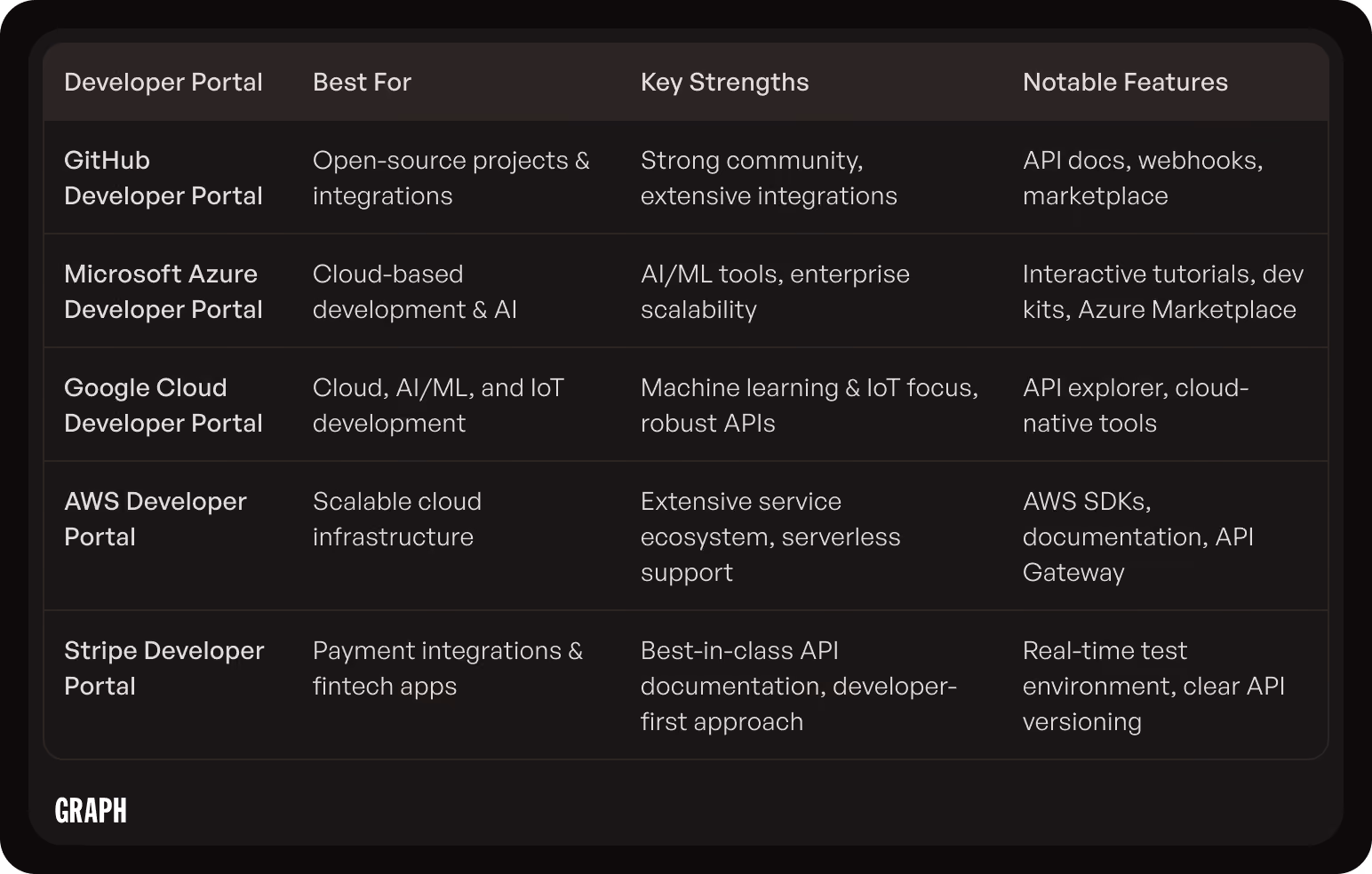This screenshot has height=874, width=1372.
Task: Click Strong community, extensive integrations cell
Action: pyautogui.click(x=769, y=178)
